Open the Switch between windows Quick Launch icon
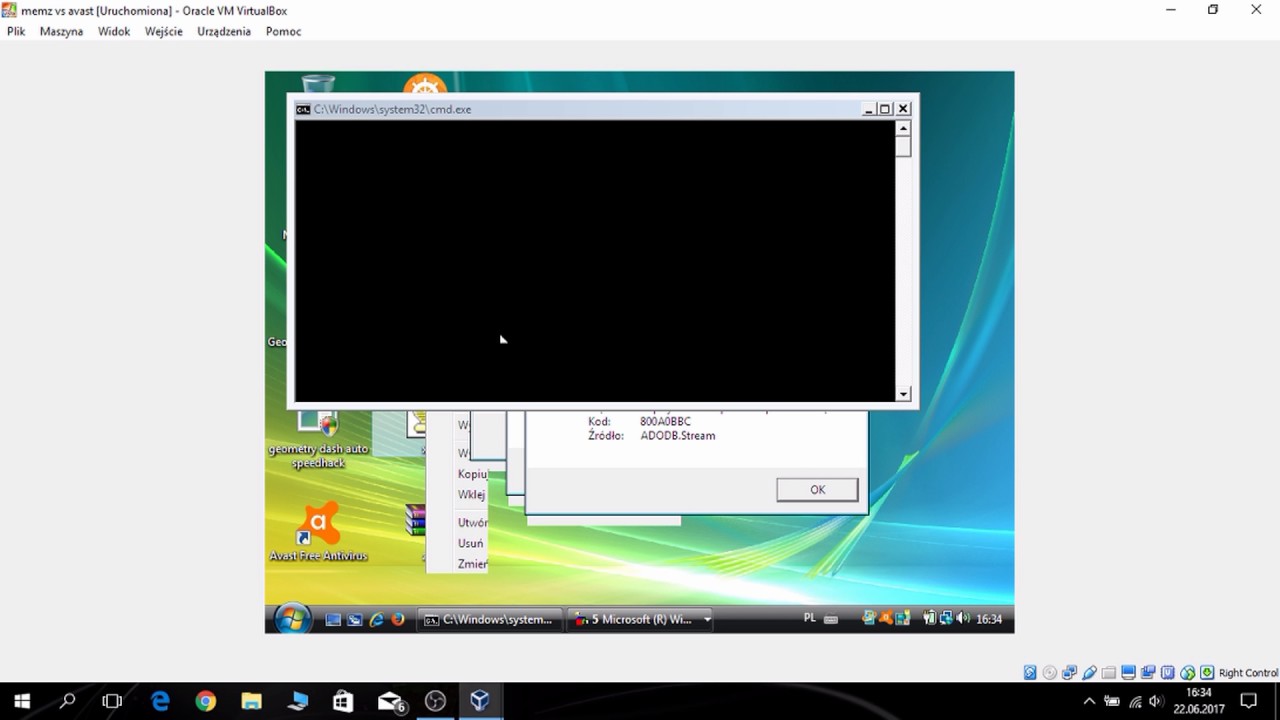Viewport: 1280px width, 720px height. pyautogui.click(x=354, y=620)
